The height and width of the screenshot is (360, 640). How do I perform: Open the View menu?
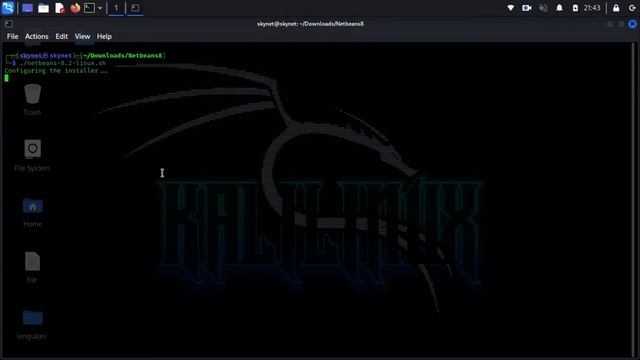pyautogui.click(x=82, y=36)
